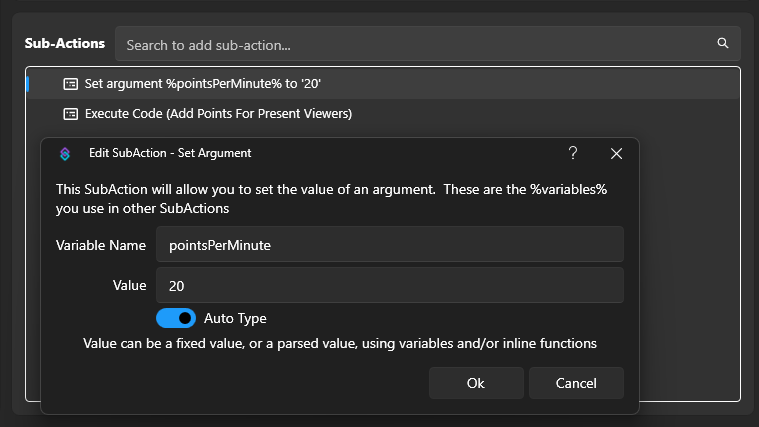Click the Sub-Actions panel heading
This screenshot has width=759, height=427.
pos(64,44)
